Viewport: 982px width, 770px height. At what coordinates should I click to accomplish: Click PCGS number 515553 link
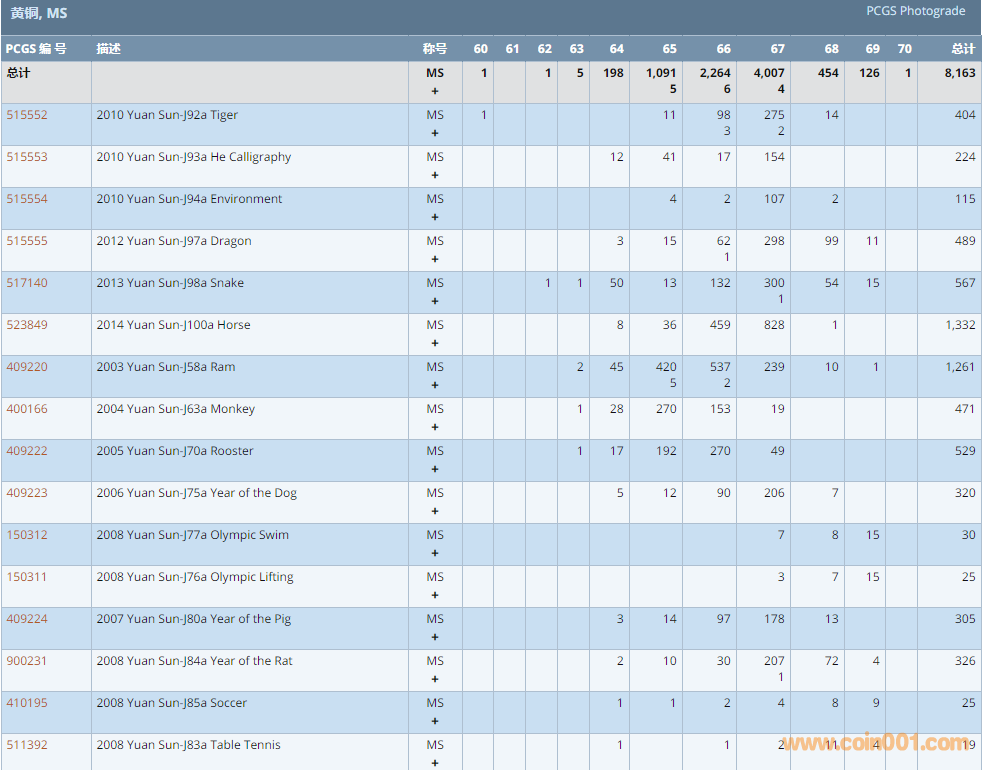(x=27, y=157)
